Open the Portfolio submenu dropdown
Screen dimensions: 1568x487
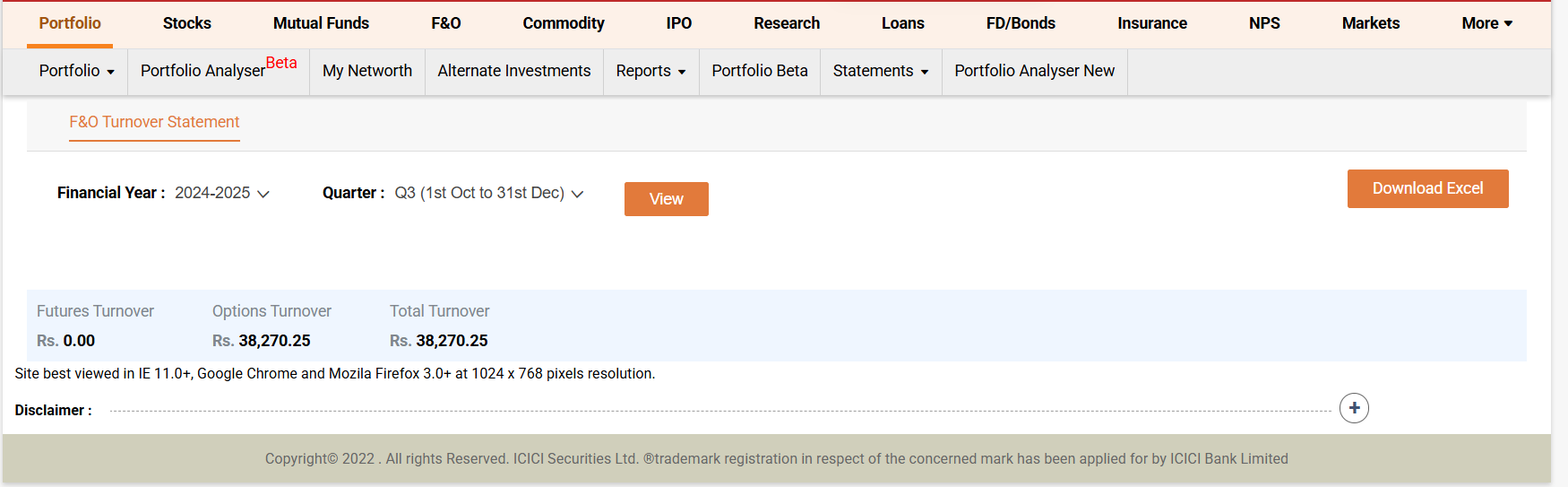pyautogui.click(x=77, y=71)
